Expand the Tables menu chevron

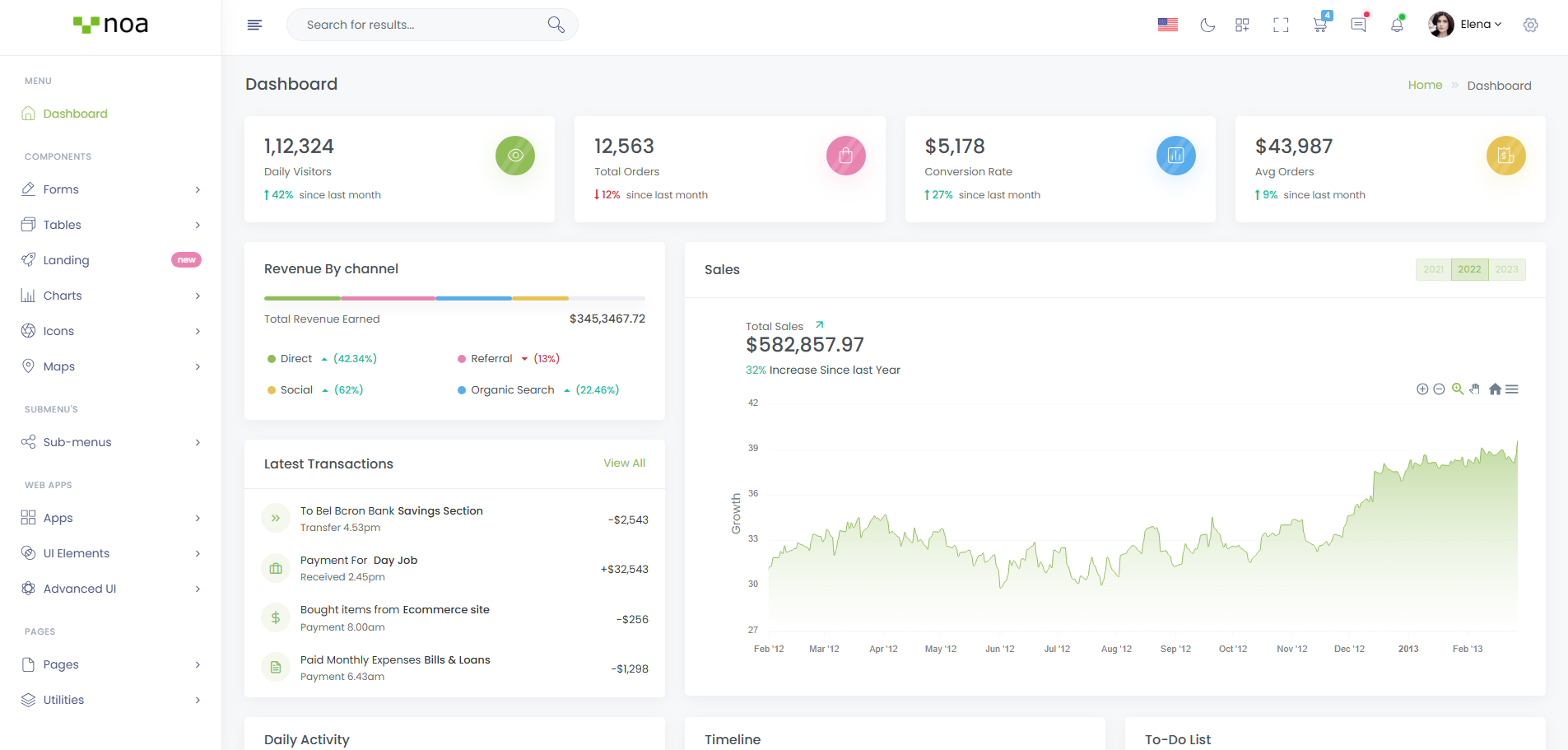tap(198, 225)
